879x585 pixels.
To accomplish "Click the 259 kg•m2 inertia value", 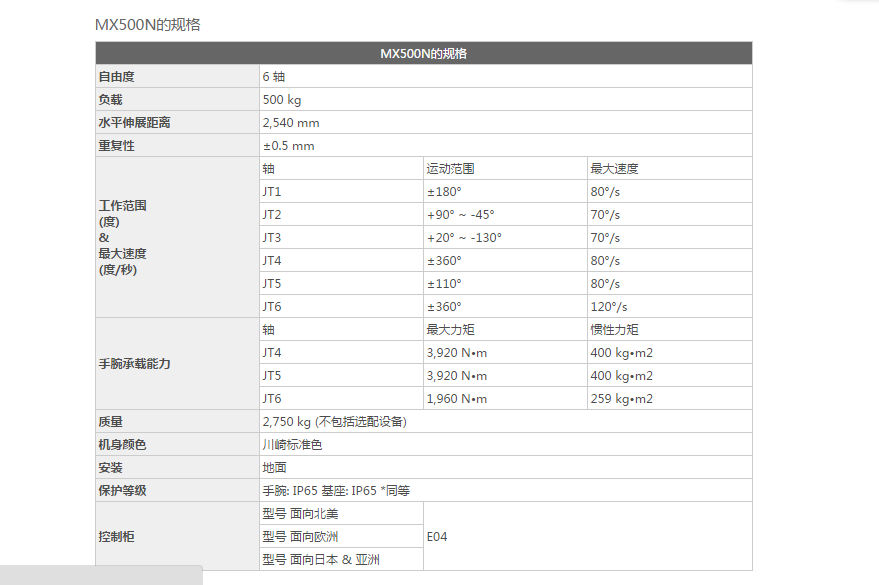I will pos(621,399).
